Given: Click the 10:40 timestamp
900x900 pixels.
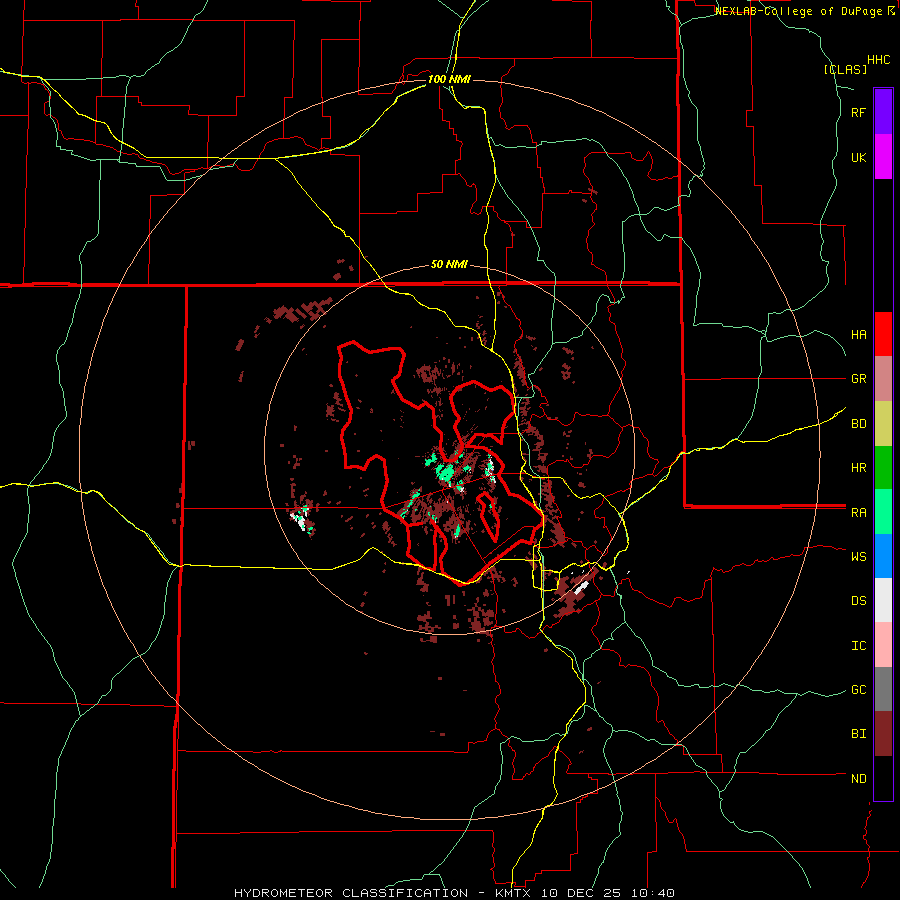Looking at the screenshot, I should click(654, 893).
